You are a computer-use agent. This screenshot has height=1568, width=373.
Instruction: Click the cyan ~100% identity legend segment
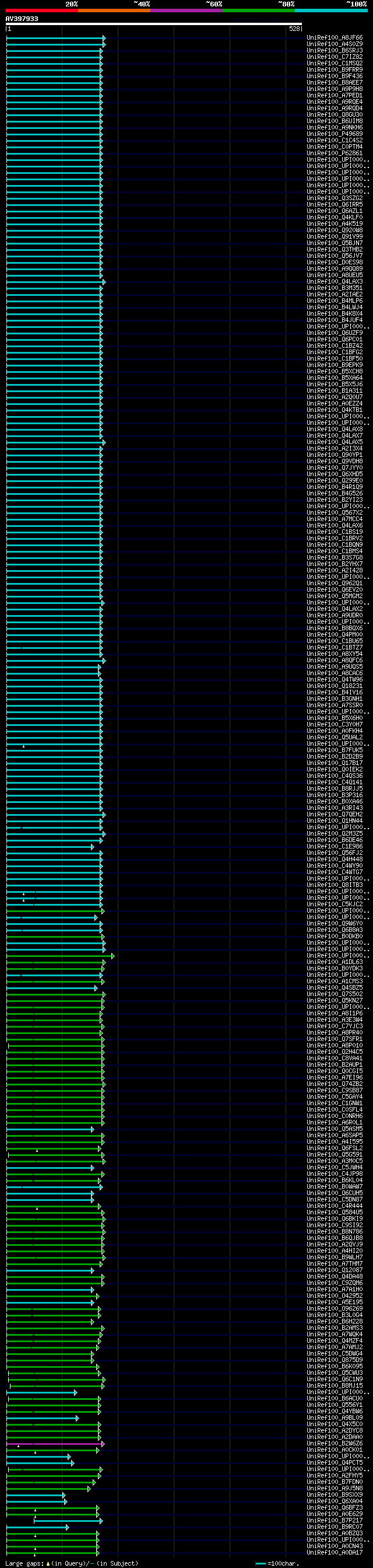pos(331,11)
